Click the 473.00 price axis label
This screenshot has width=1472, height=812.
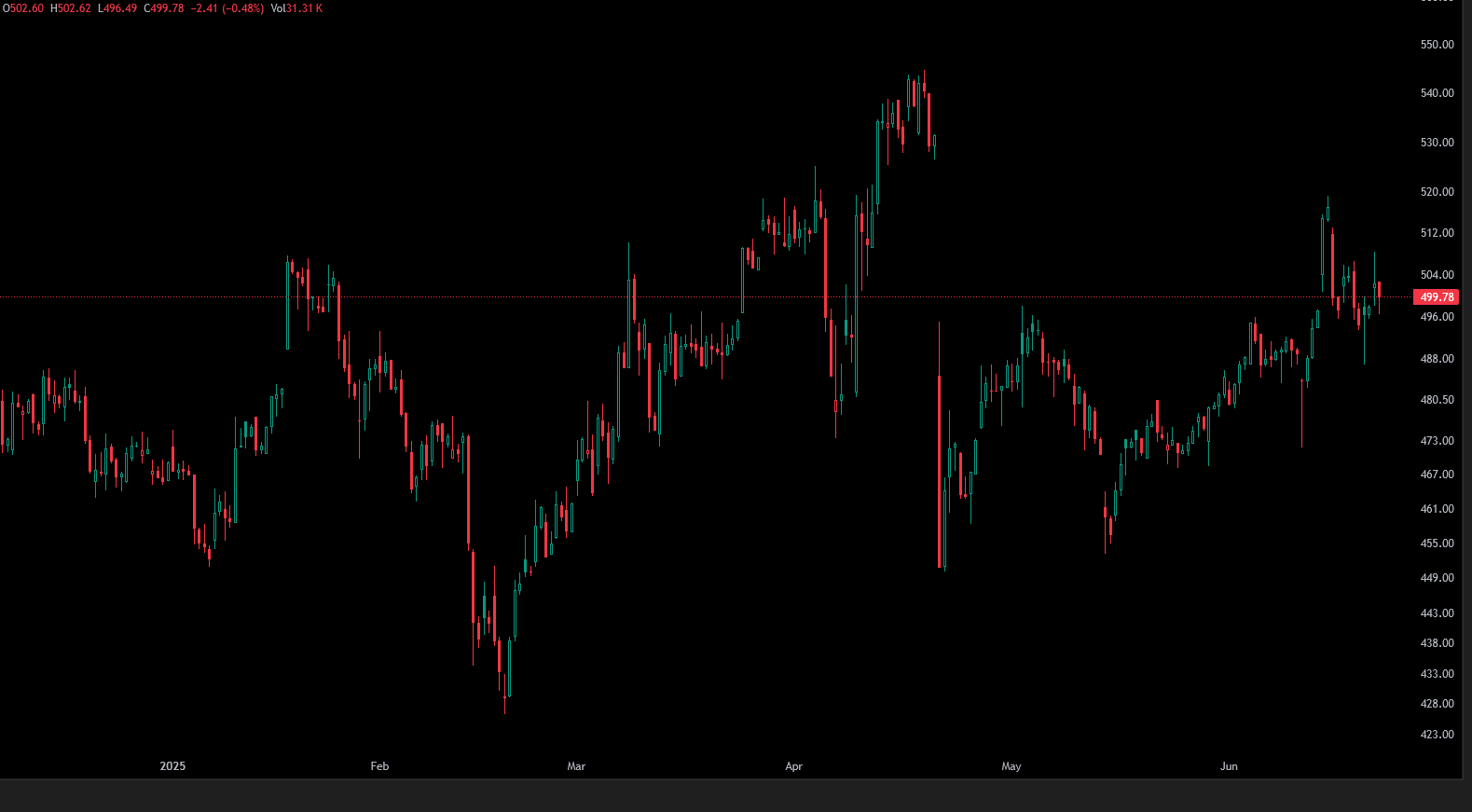(1437, 441)
